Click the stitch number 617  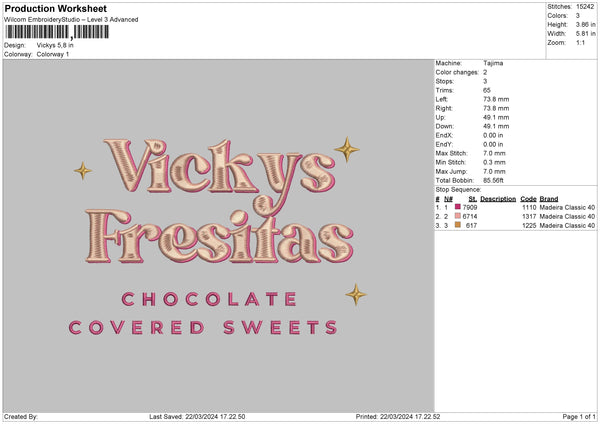click(x=471, y=226)
